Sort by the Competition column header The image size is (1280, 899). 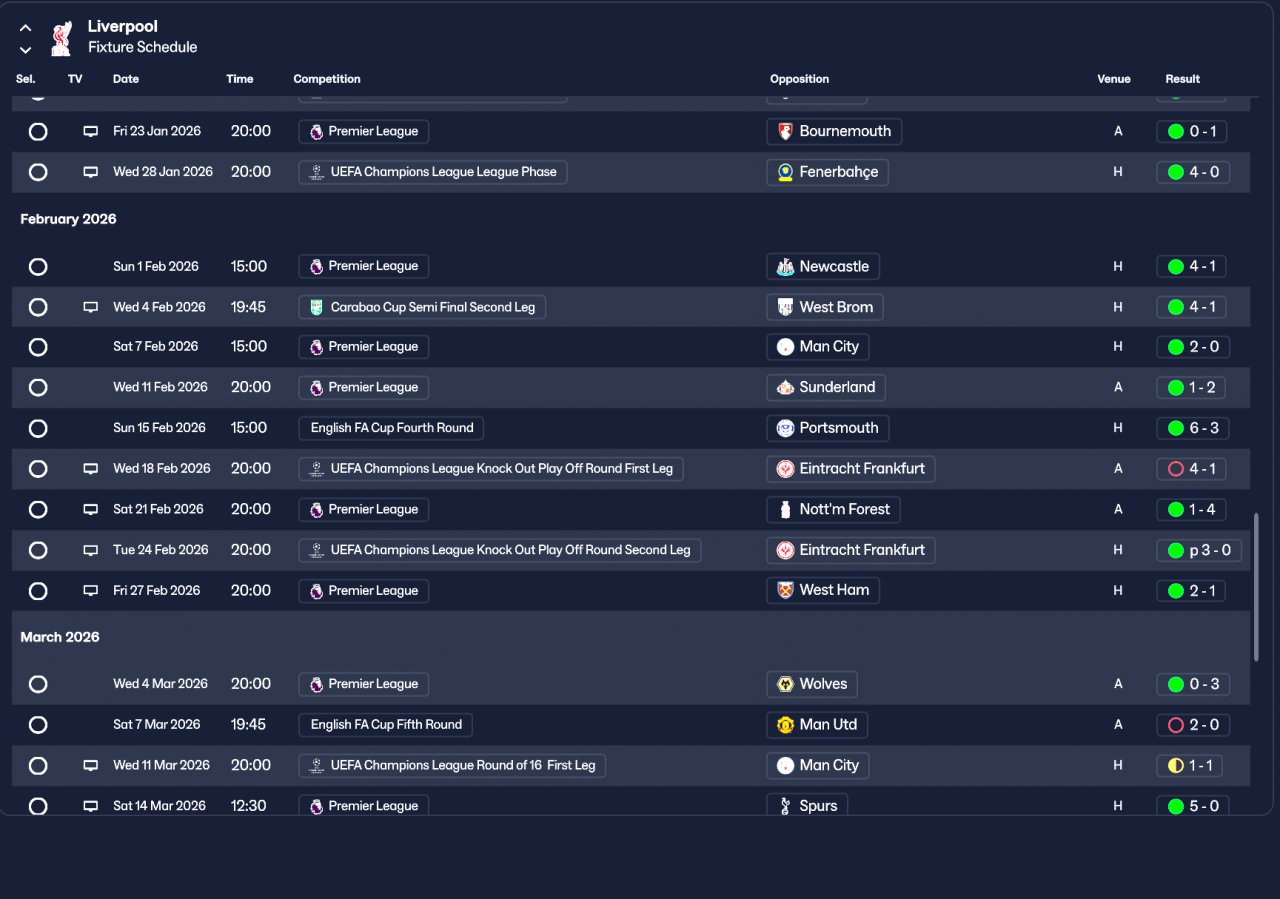click(x=327, y=79)
